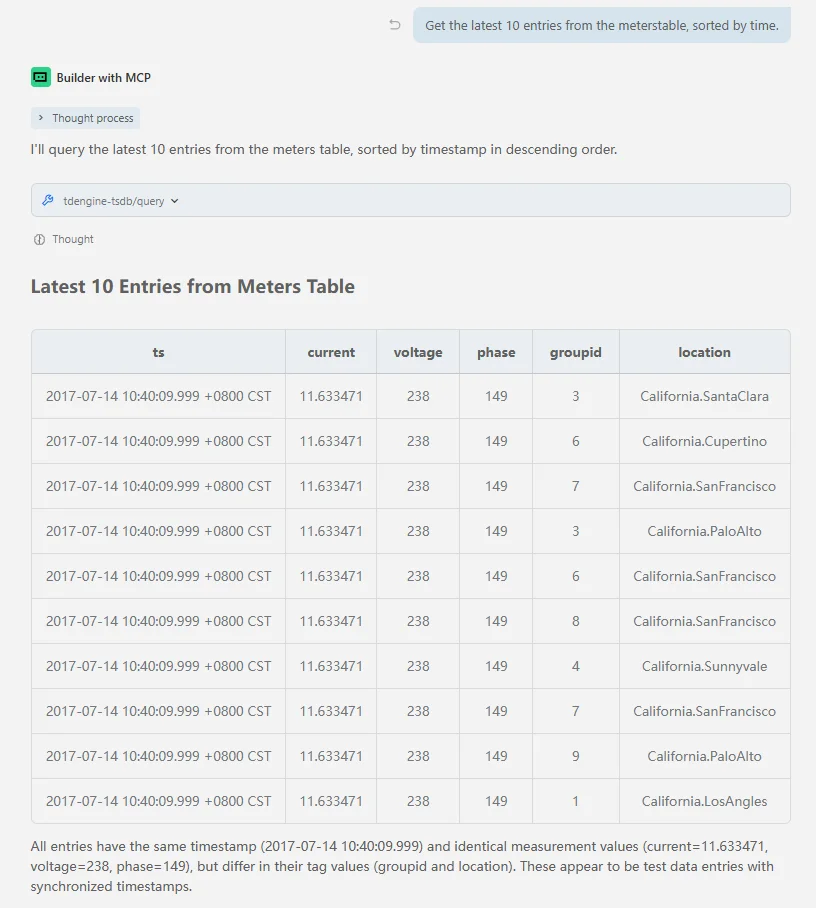The height and width of the screenshot is (908, 816).
Task: Expand the Thought process section
Action: click(85, 118)
